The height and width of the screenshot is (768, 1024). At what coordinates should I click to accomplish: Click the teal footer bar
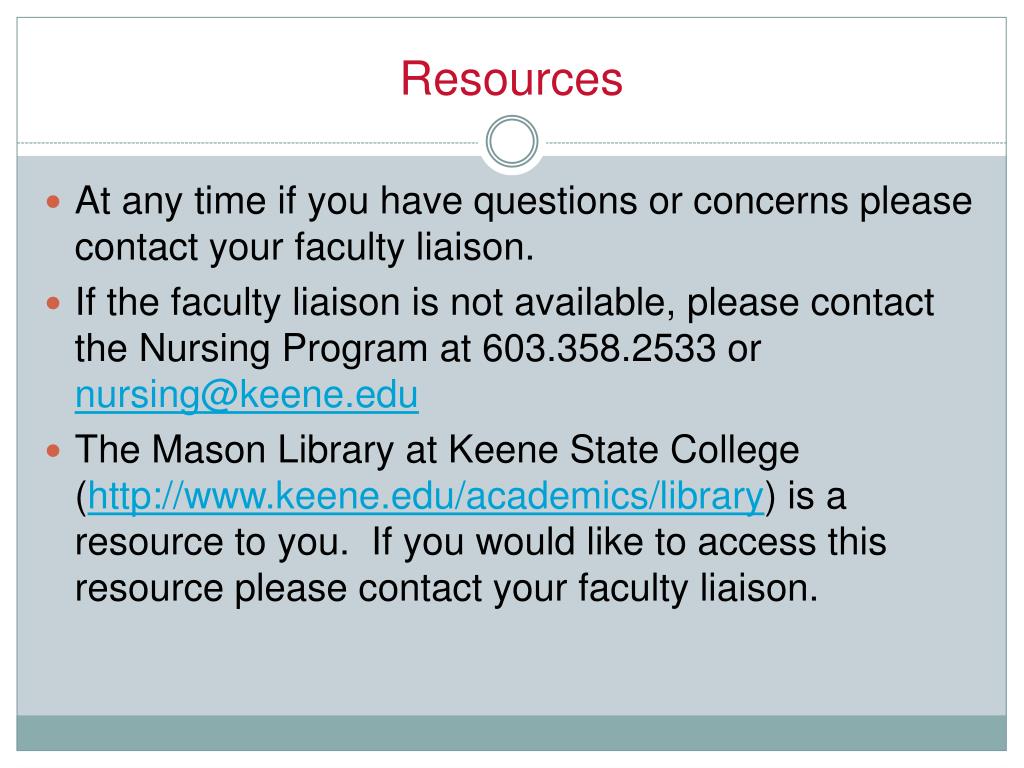coord(511,733)
